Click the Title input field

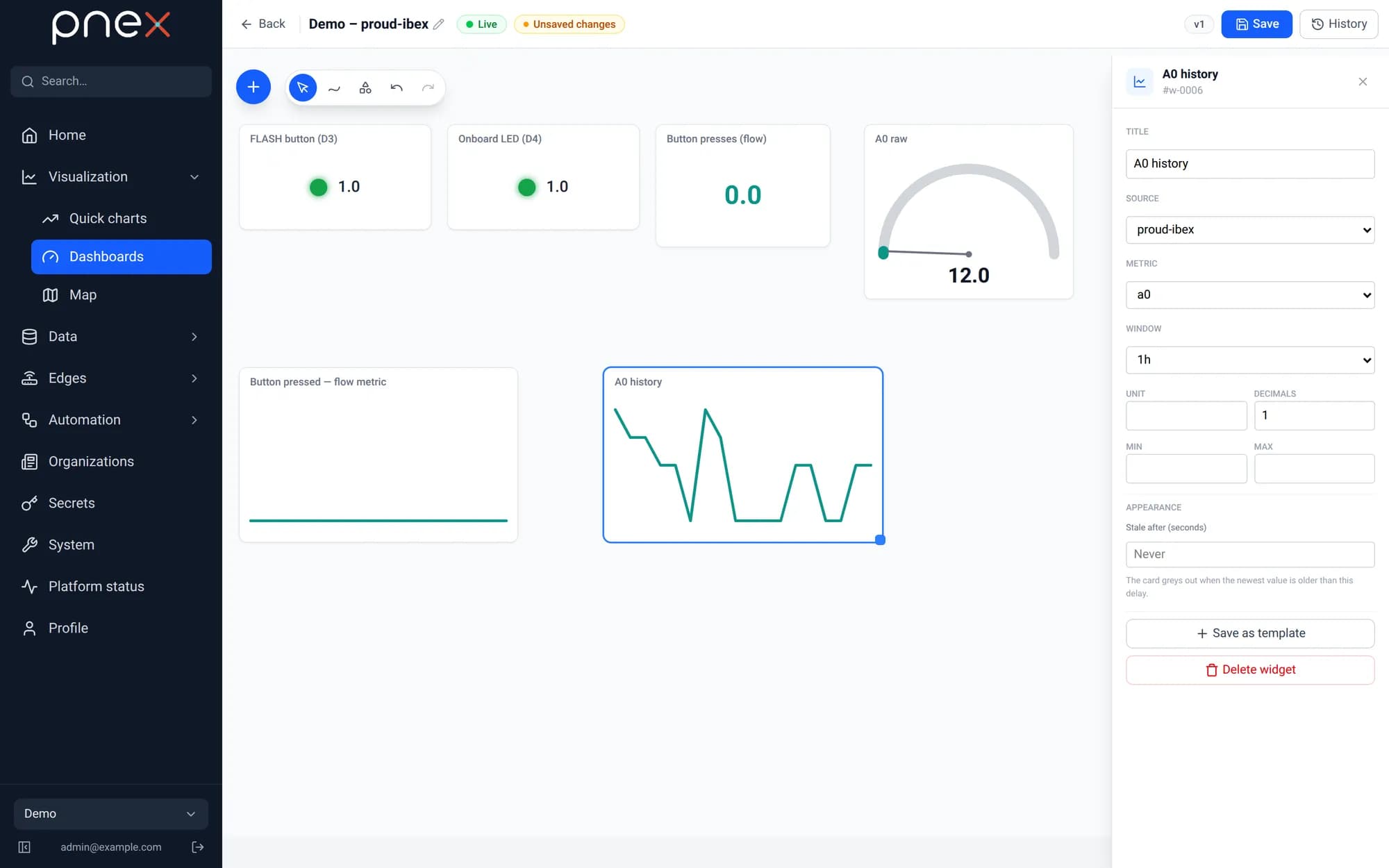(x=1249, y=164)
